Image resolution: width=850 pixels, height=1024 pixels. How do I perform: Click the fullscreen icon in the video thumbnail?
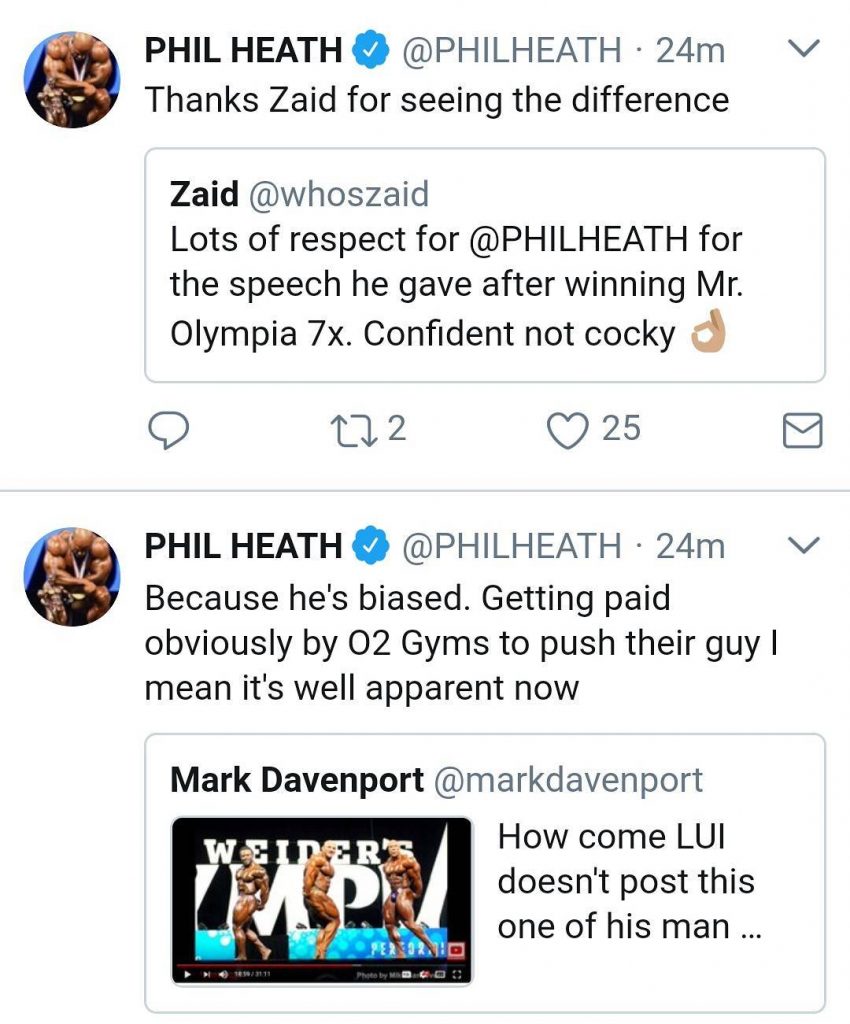tap(458, 973)
